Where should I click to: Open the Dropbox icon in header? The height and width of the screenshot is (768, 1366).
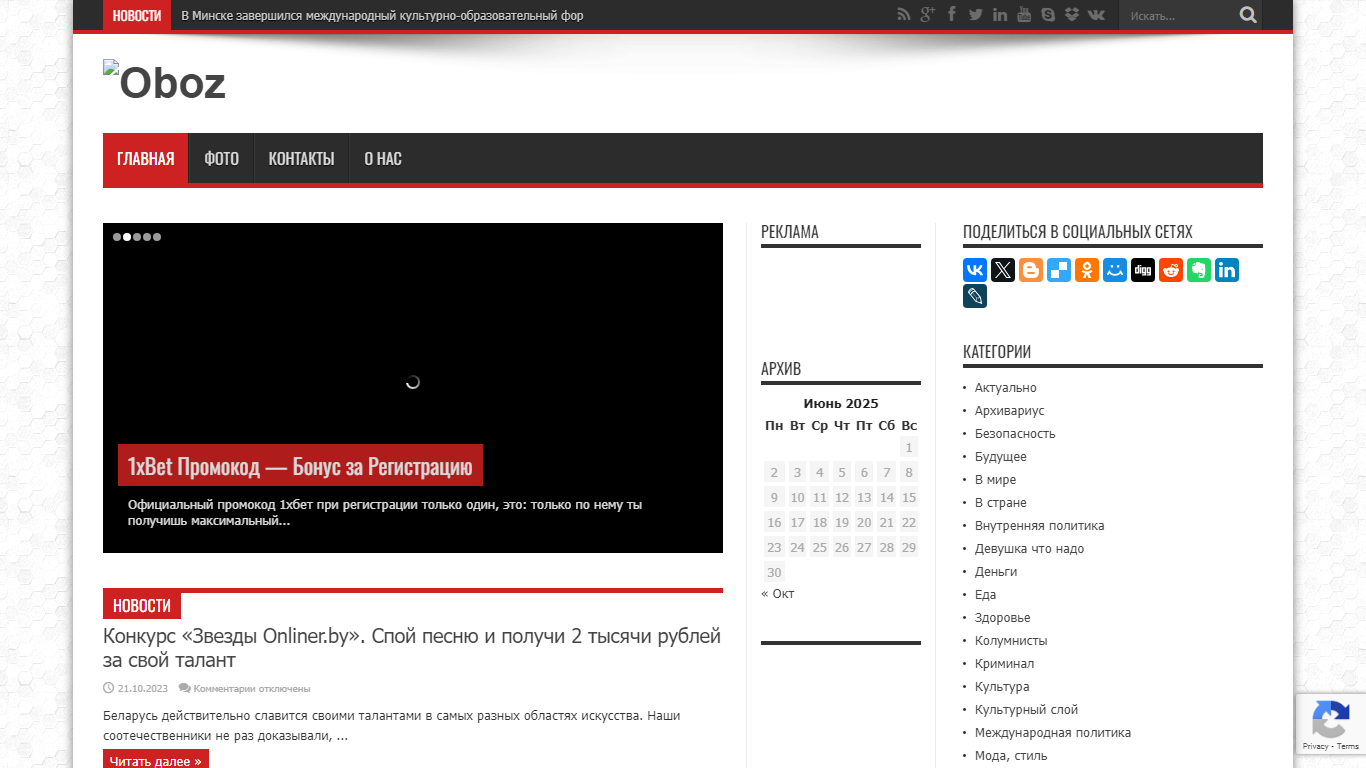click(1072, 14)
